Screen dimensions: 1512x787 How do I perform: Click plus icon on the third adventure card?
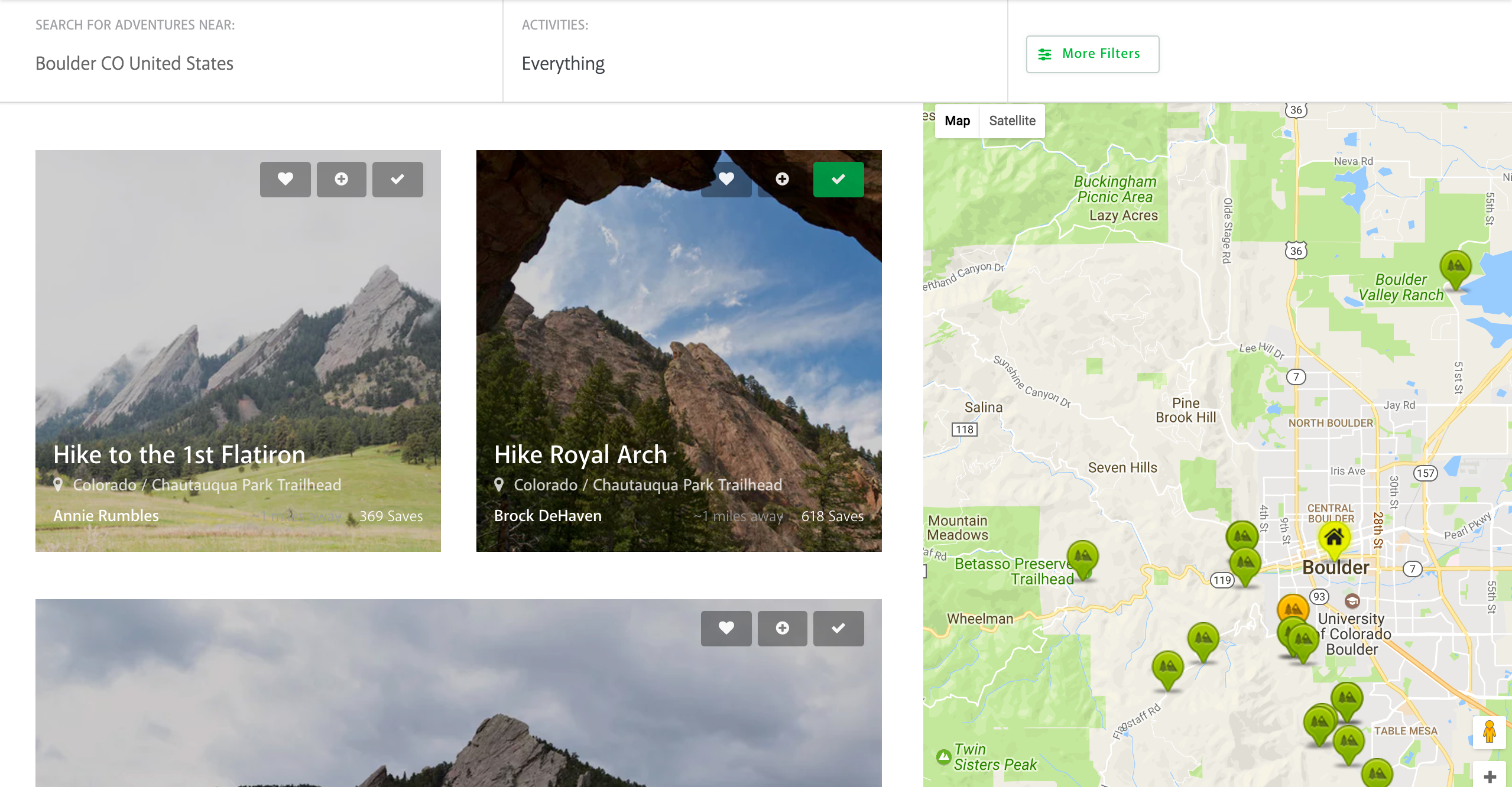pyautogui.click(x=782, y=628)
